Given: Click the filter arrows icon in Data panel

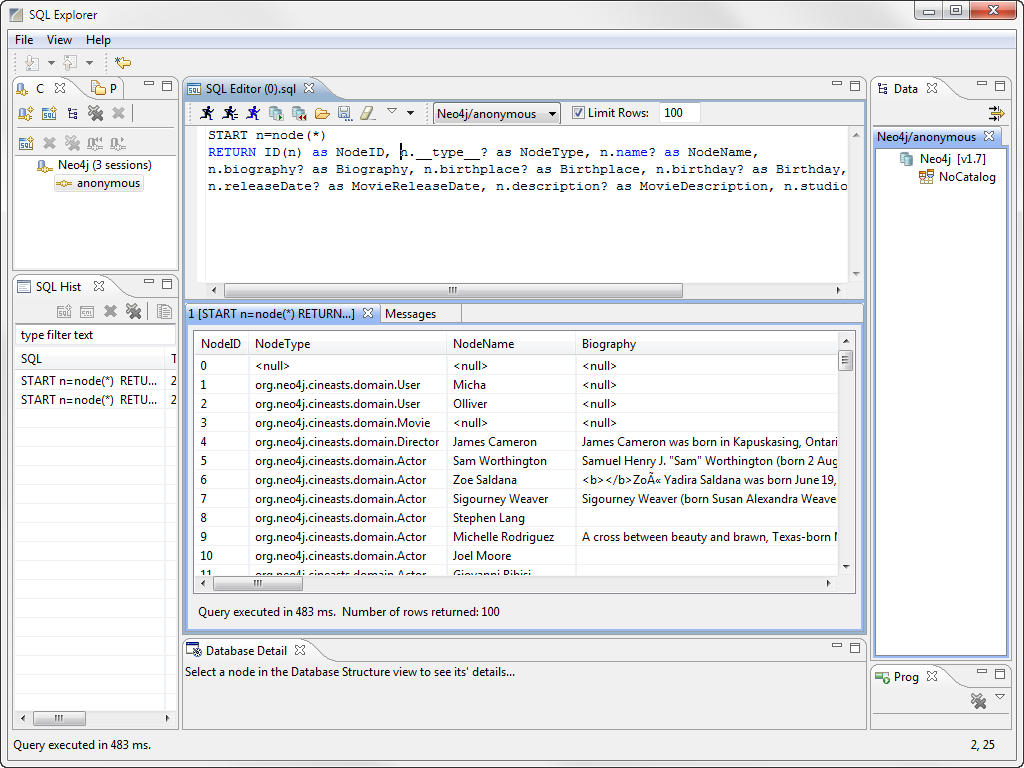Looking at the screenshot, I should point(996,114).
